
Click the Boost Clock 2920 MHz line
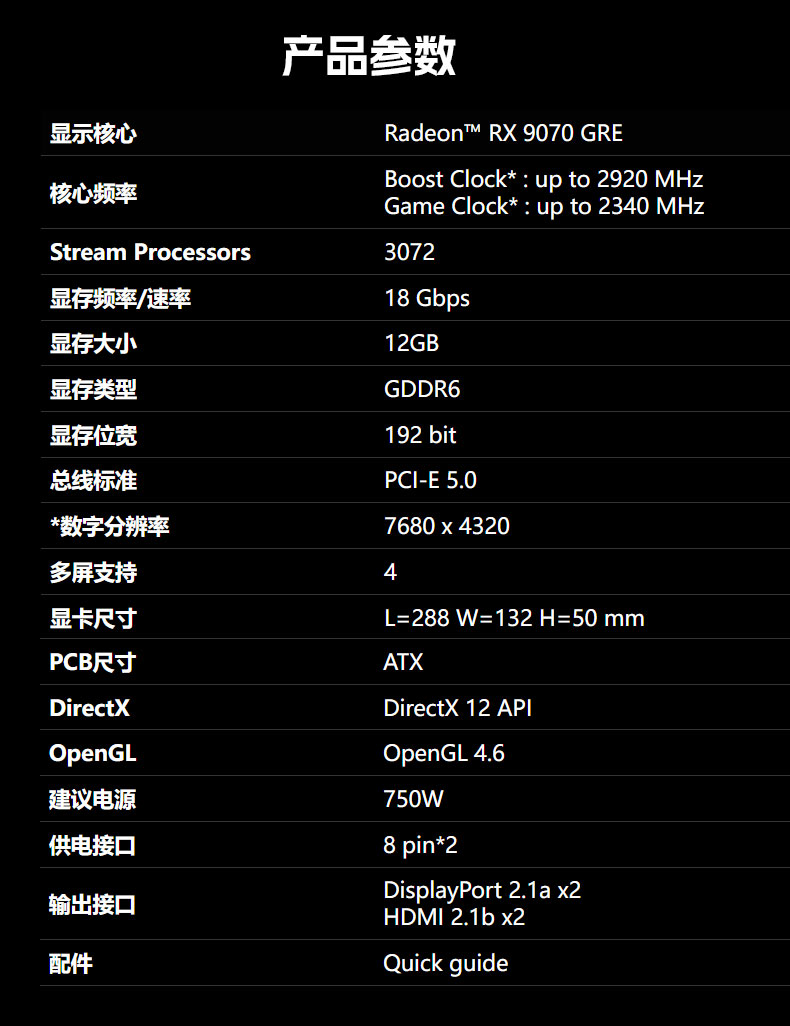pyautogui.click(x=543, y=179)
